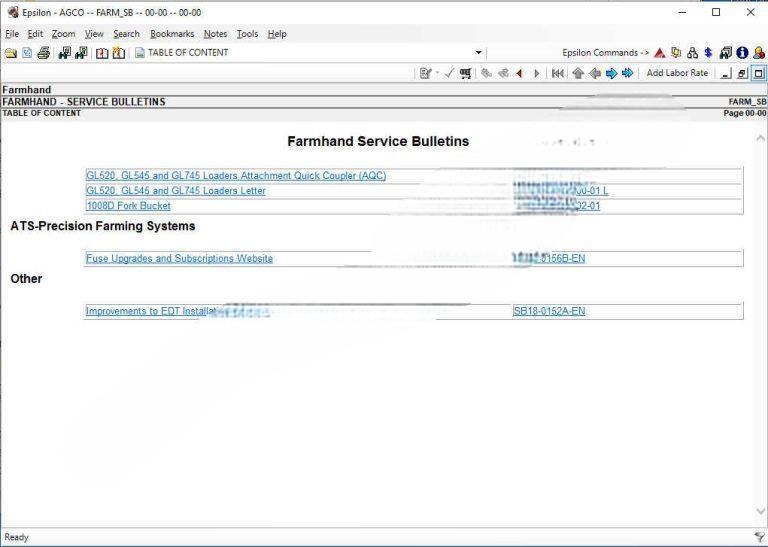Click the Other section heading
The height and width of the screenshot is (547, 768).
click(x=26, y=278)
